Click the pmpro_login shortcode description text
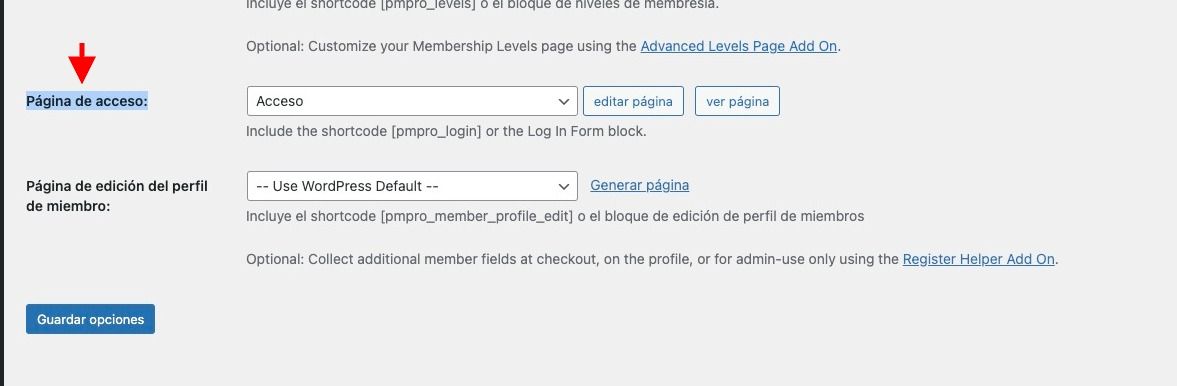The width and height of the screenshot is (1177, 386). (x=446, y=131)
